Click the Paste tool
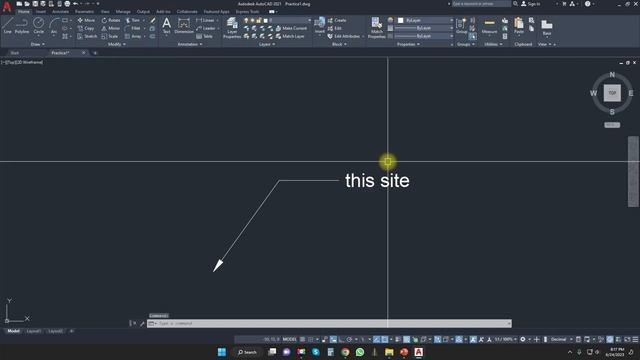This screenshot has height=360, width=640. point(519,26)
